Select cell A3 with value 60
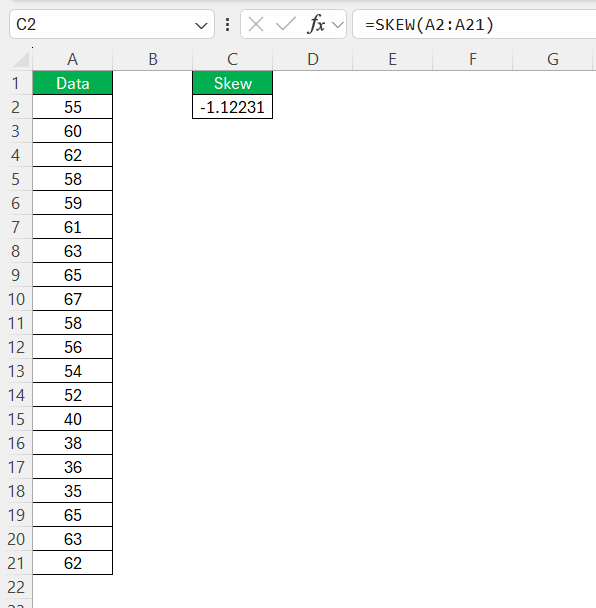Viewport: 596px width, 608px height. tap(73, 131)
